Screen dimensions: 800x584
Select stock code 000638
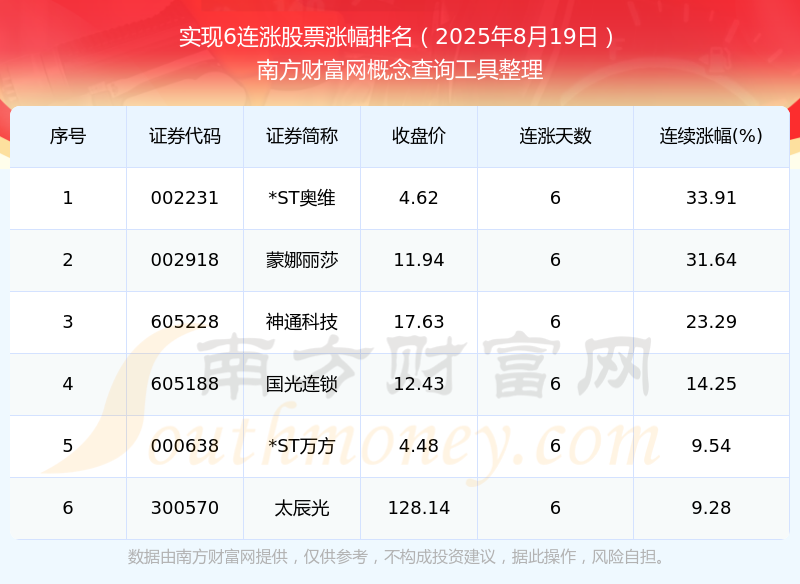185,446
